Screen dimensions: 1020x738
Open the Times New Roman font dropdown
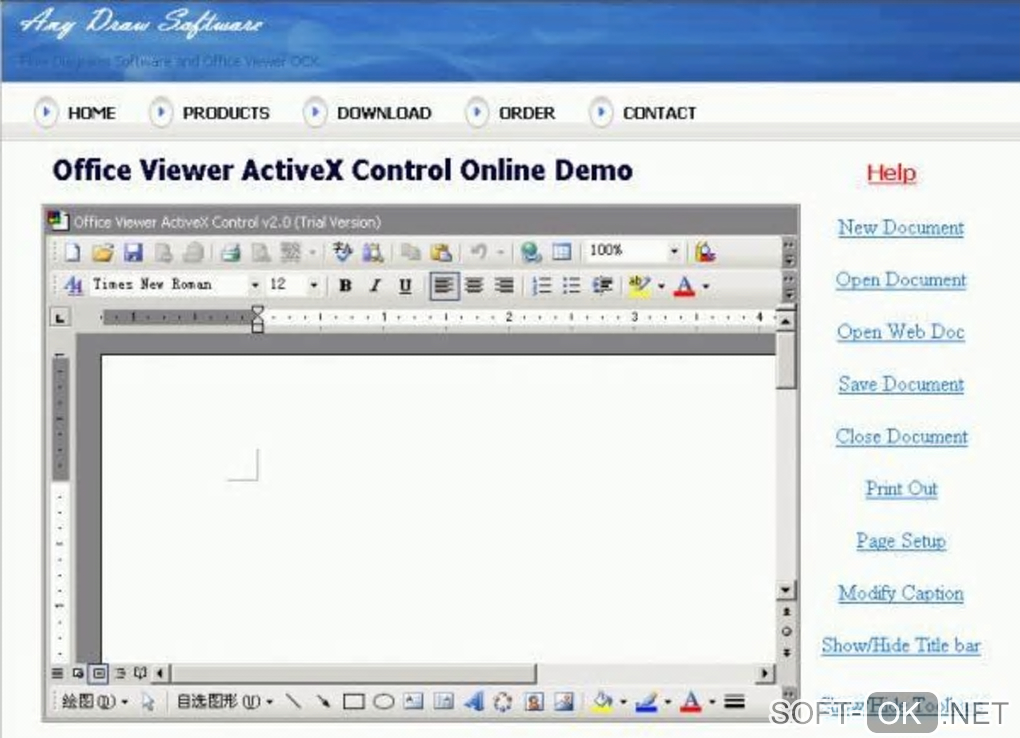[x=254, y=285]
